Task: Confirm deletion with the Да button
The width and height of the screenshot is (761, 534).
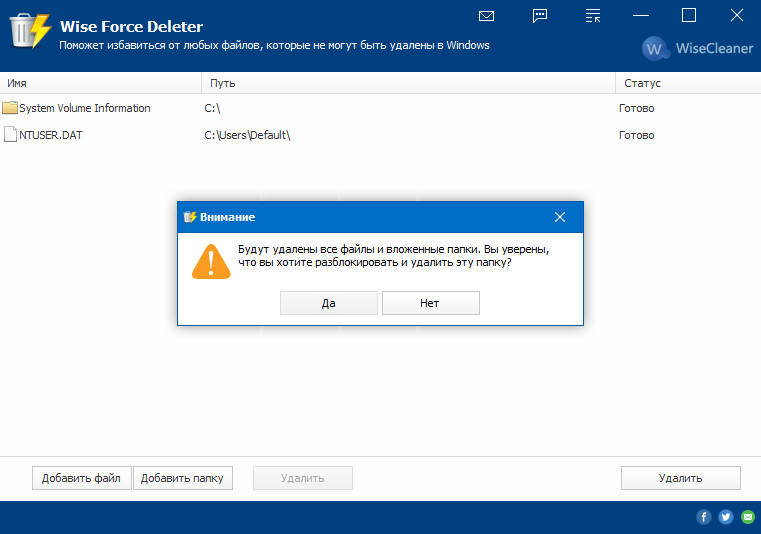Action: click(328, 303)
